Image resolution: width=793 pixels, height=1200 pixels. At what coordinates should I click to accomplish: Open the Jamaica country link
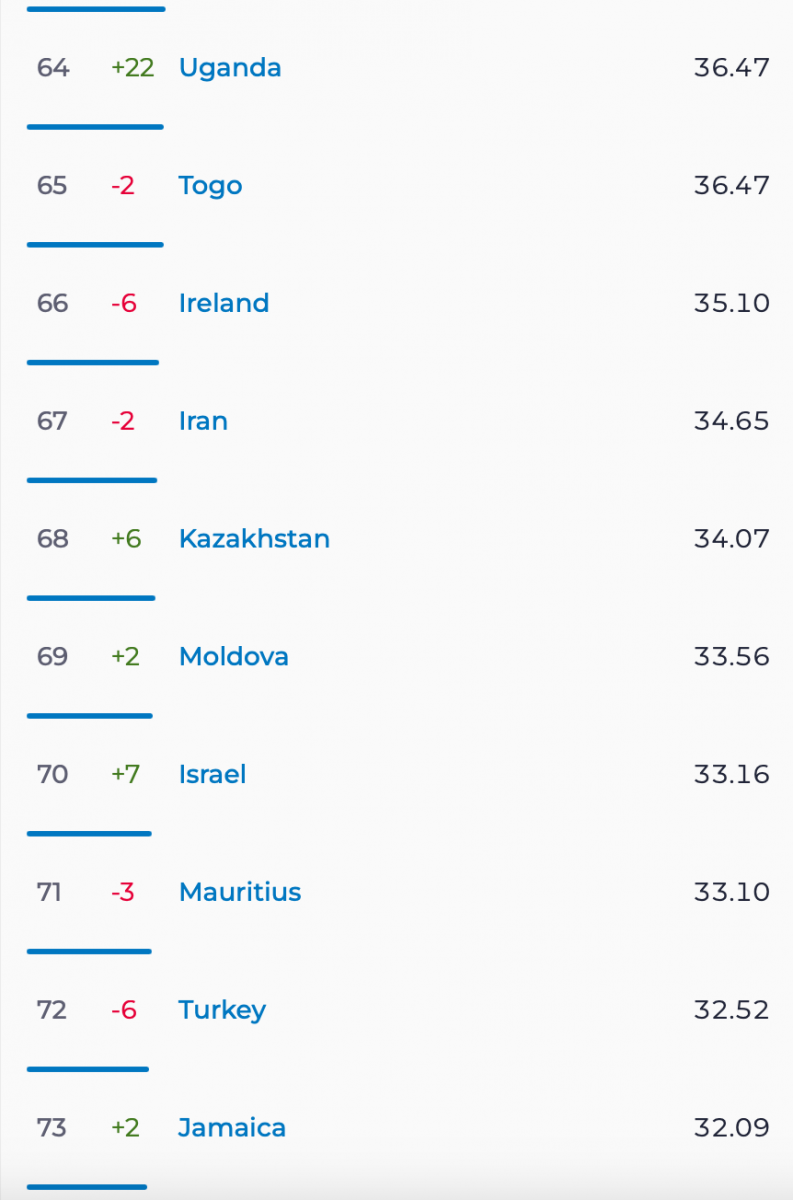[x=232, y=1128]
